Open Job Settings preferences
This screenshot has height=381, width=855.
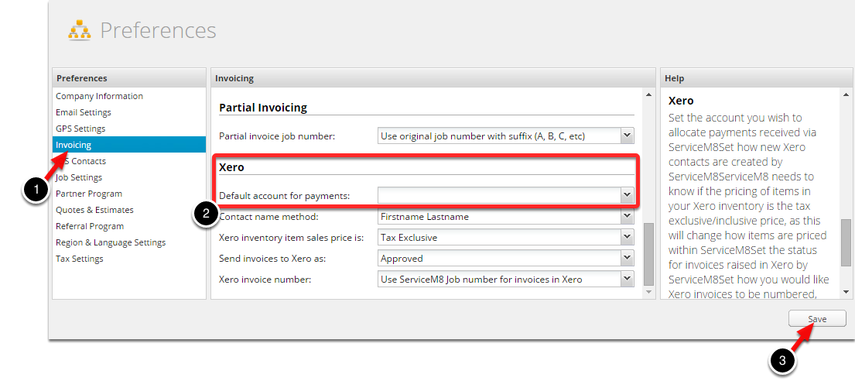pyautogui.click(x=79, y=177)
